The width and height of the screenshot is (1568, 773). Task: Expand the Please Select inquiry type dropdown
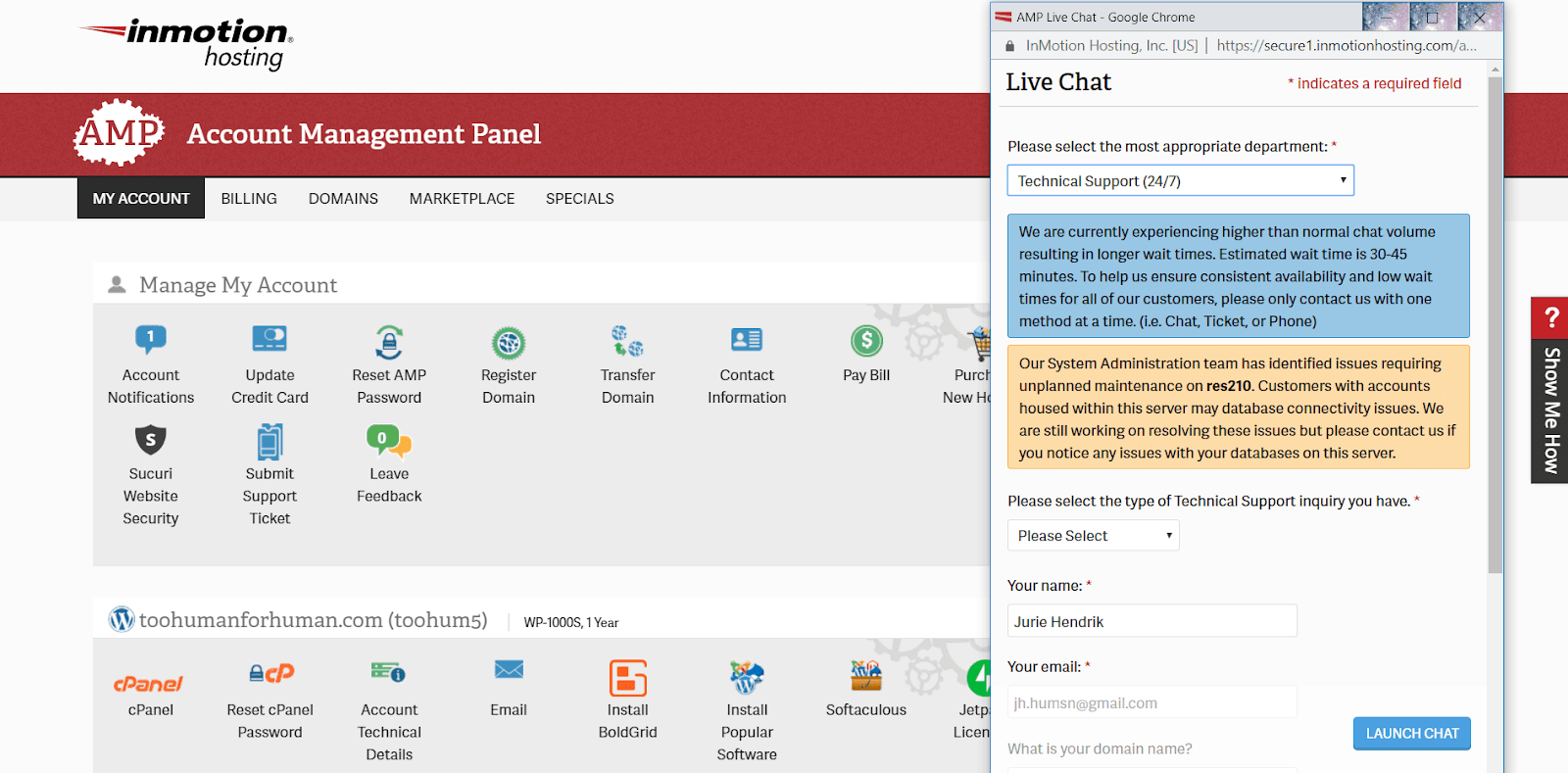(x=1094, y=536)
